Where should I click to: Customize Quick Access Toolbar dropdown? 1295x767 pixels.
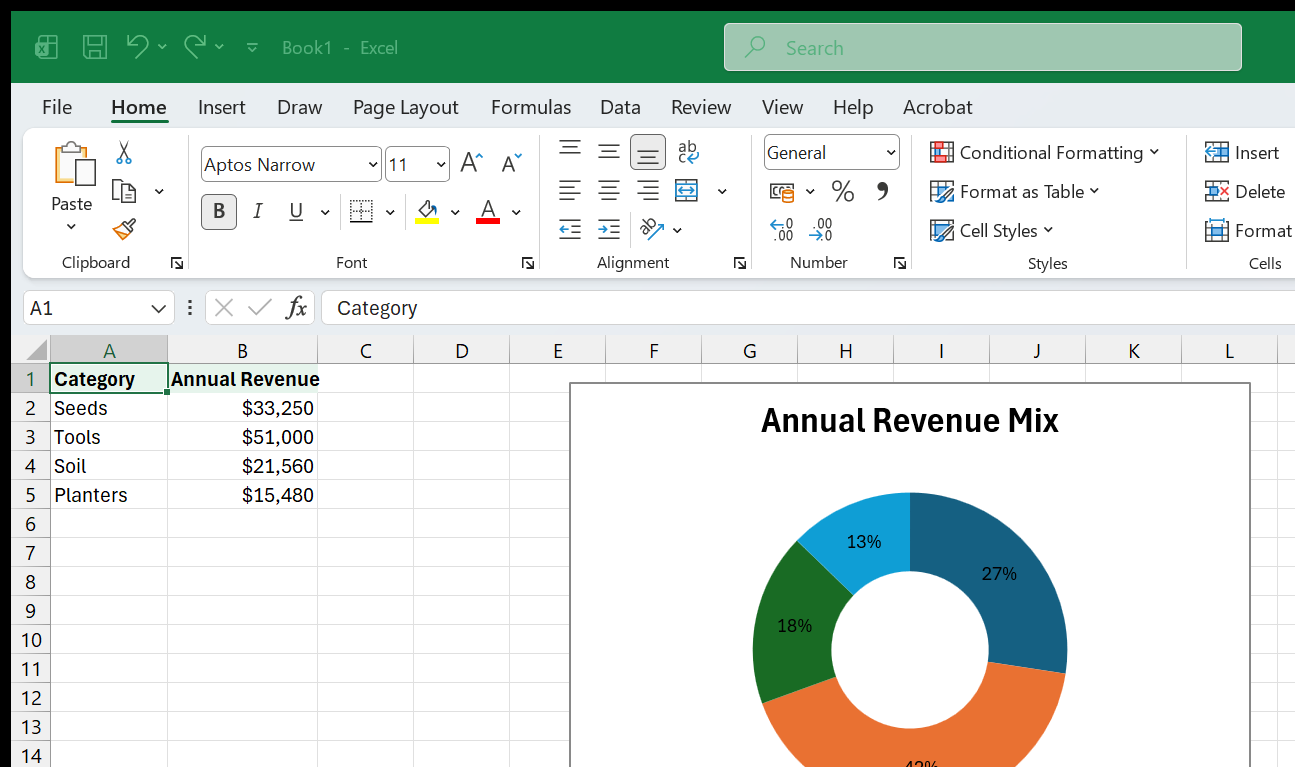point(252,47)
